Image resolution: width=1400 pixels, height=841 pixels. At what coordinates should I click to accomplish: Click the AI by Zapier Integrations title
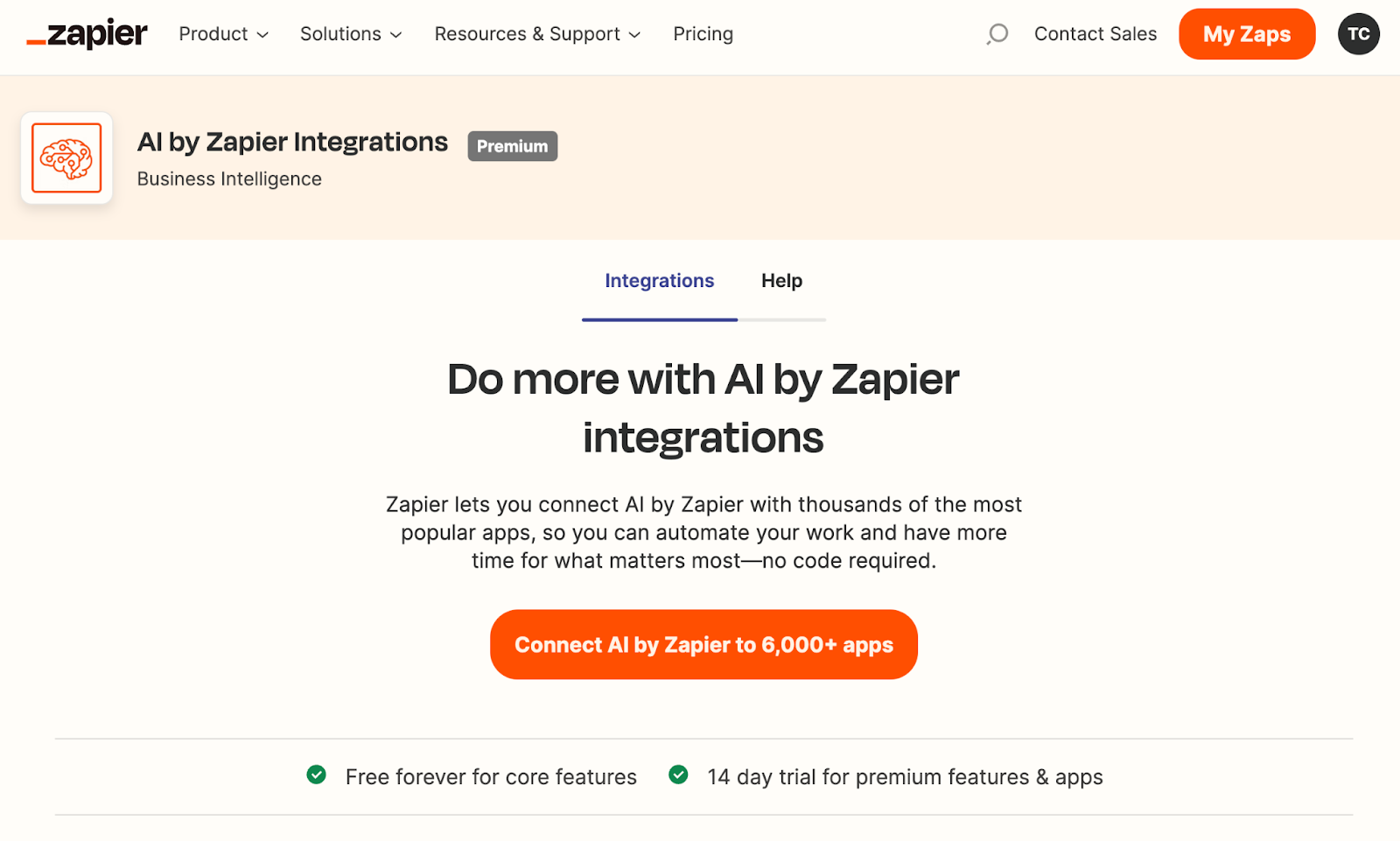point(292,142)
